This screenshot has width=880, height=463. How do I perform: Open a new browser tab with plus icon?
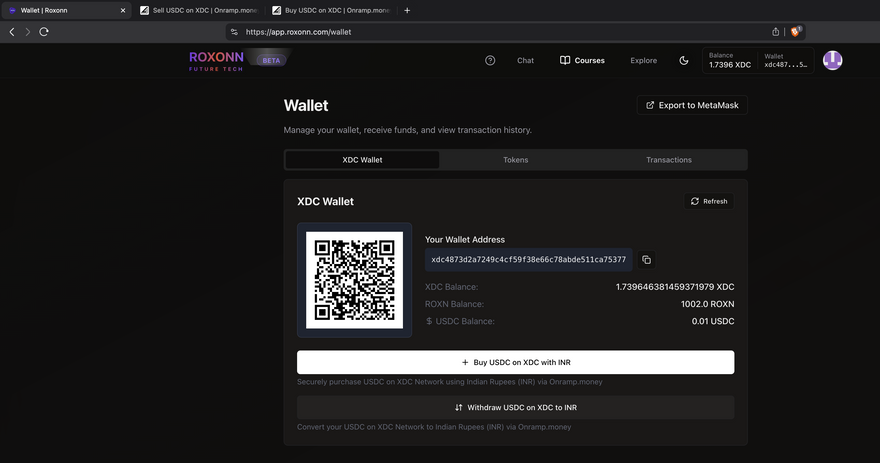tap(407, 10)
